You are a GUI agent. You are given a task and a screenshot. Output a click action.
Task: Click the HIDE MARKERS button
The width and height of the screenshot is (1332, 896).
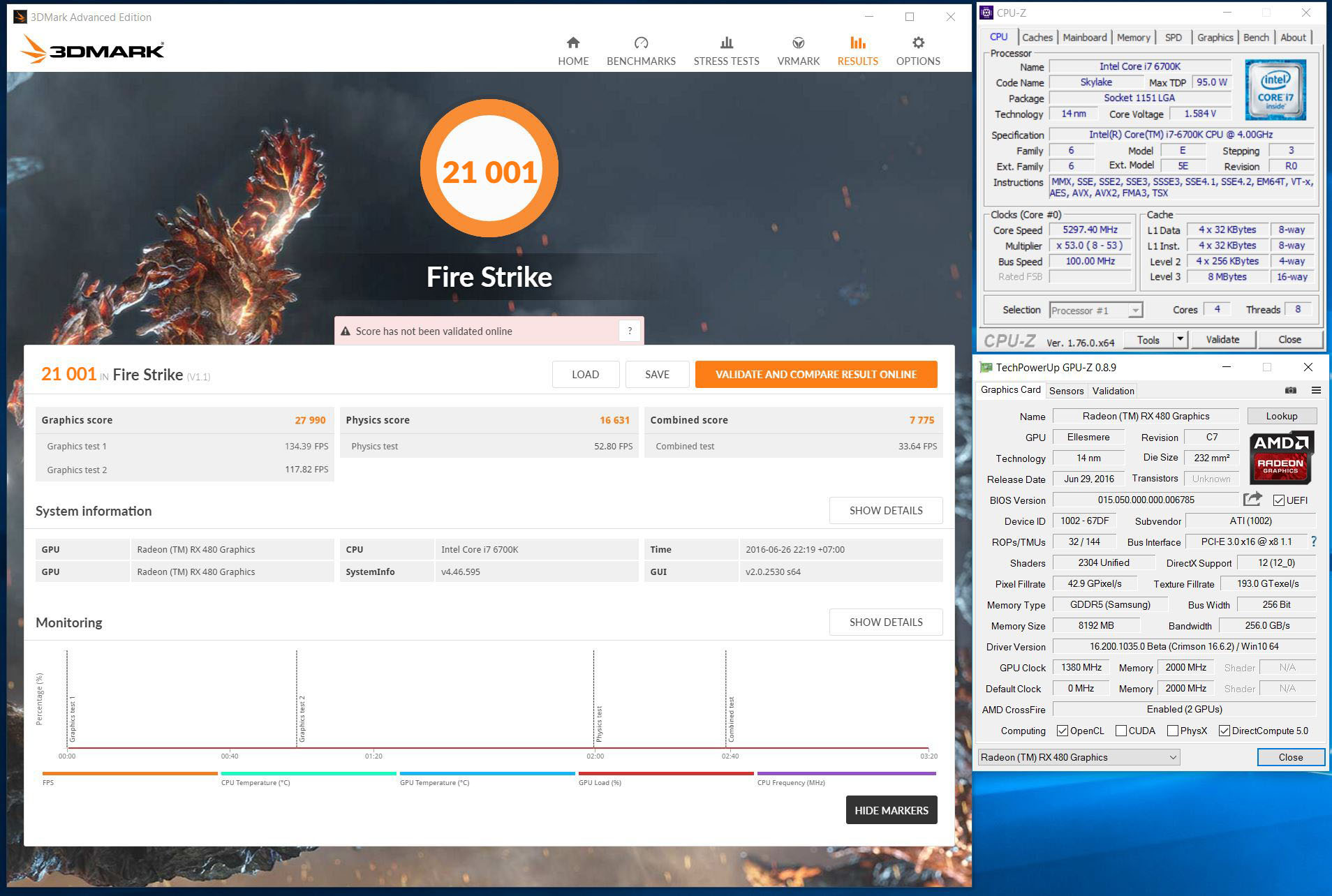(891, 810)
